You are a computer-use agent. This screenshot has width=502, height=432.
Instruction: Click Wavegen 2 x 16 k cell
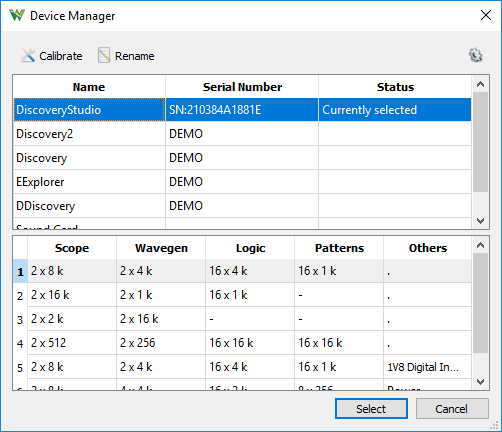pos(161,319)
